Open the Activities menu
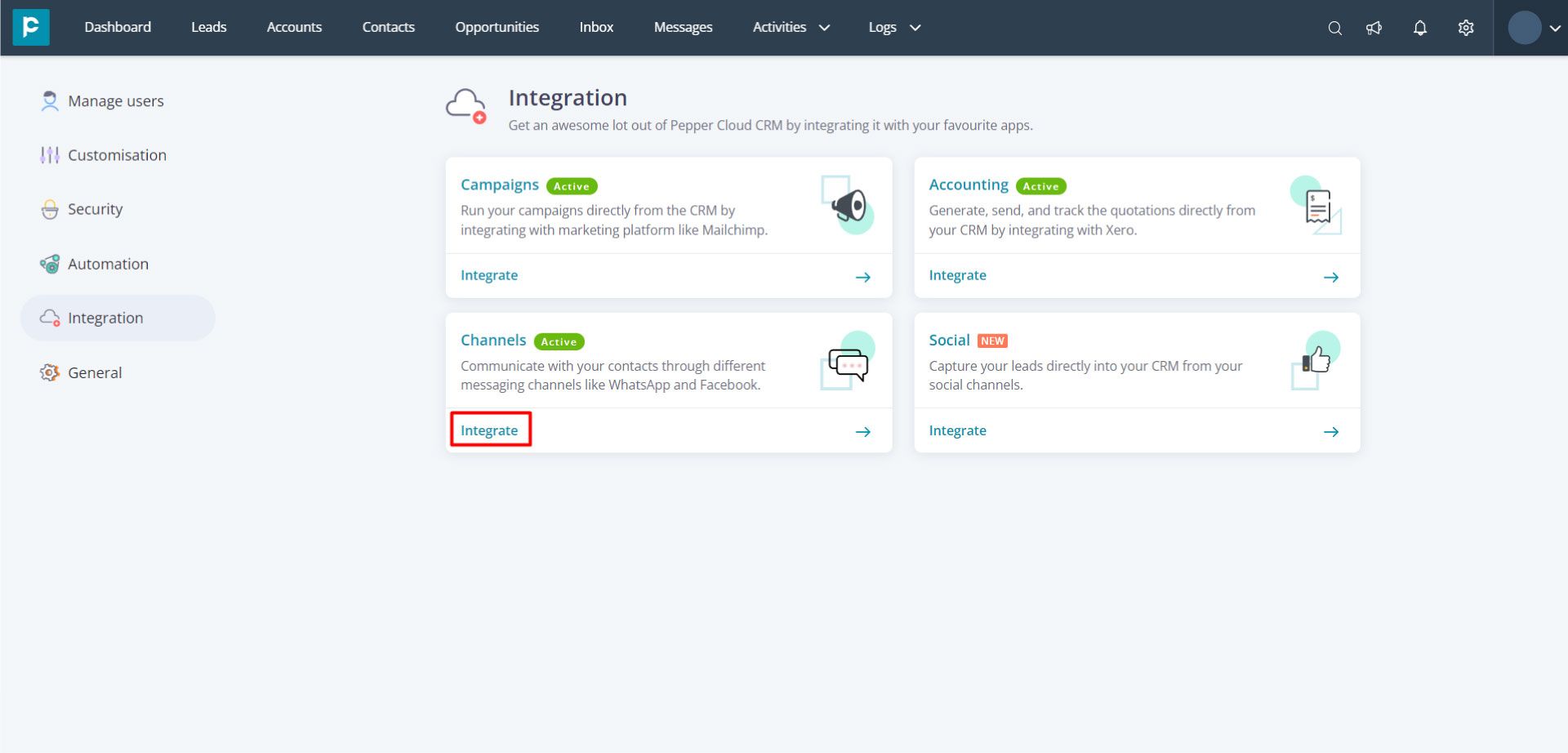 point(780,27)
